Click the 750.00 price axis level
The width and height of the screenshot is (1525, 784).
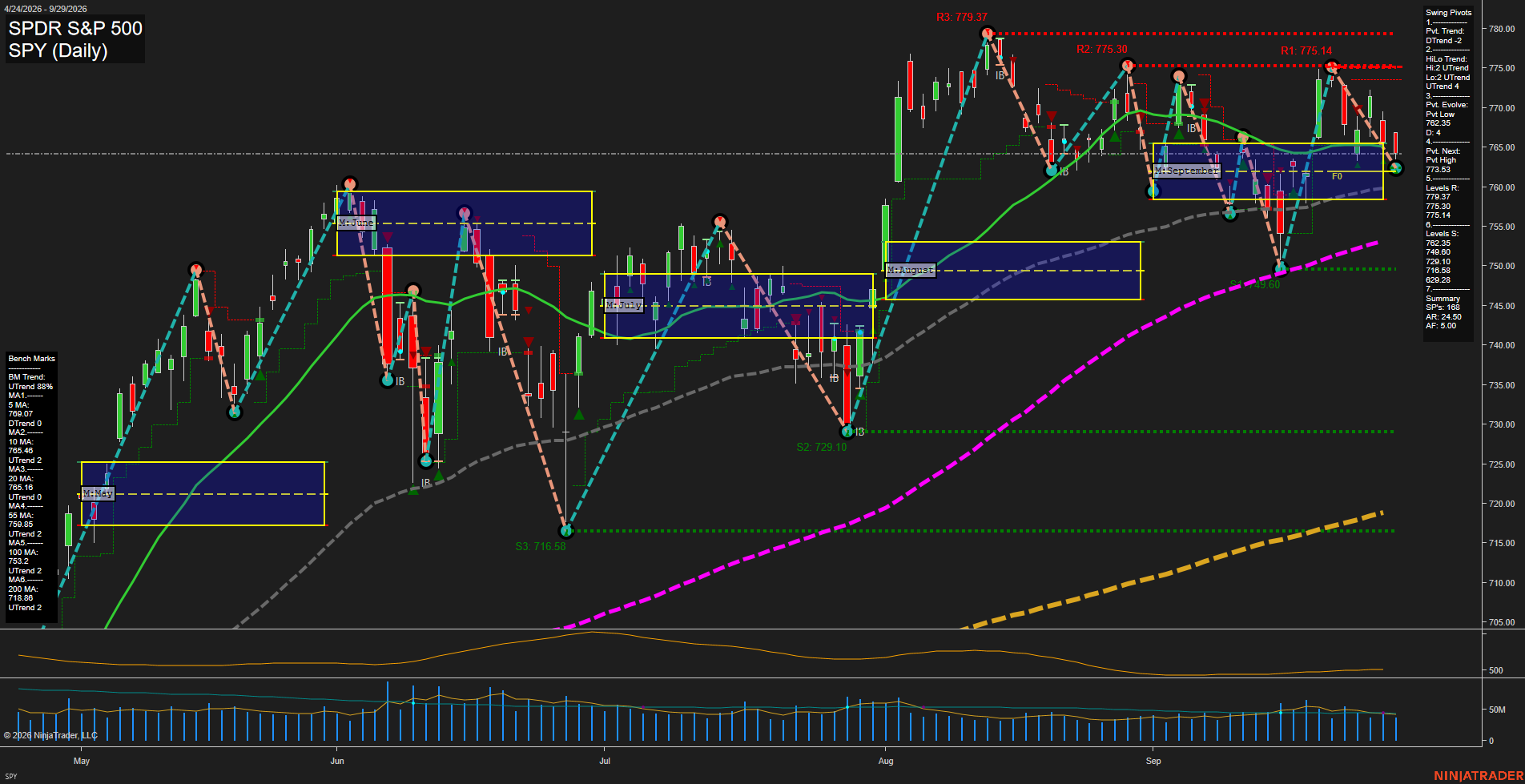pyautogui.click(x=1502, y=266)
